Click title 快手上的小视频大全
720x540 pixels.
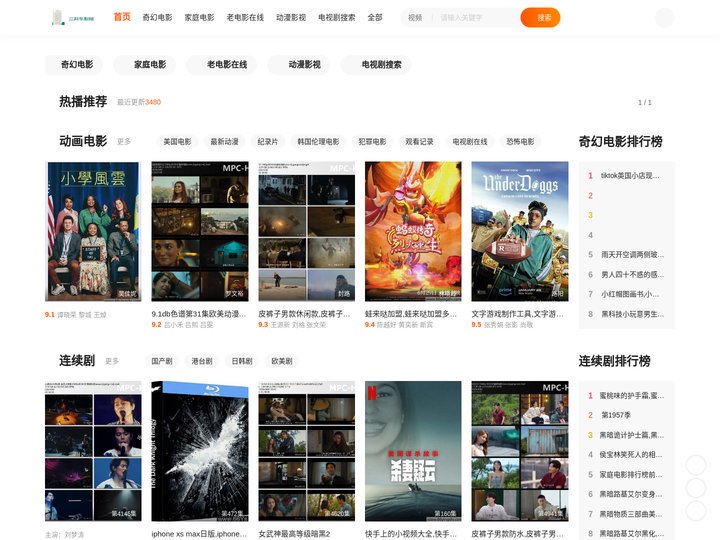pyautogui.click(x=411, y=534)
